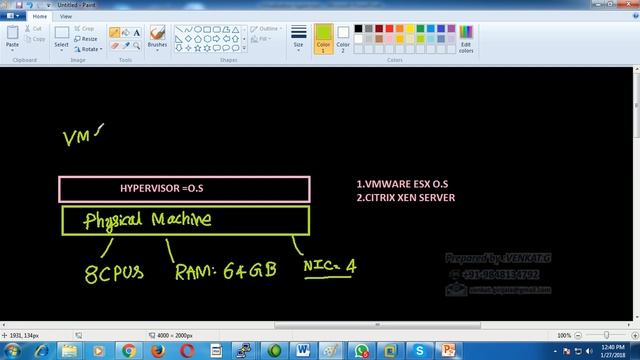
Task: Click the Undo arrow in title bar
Action: [x=29, y=5]
